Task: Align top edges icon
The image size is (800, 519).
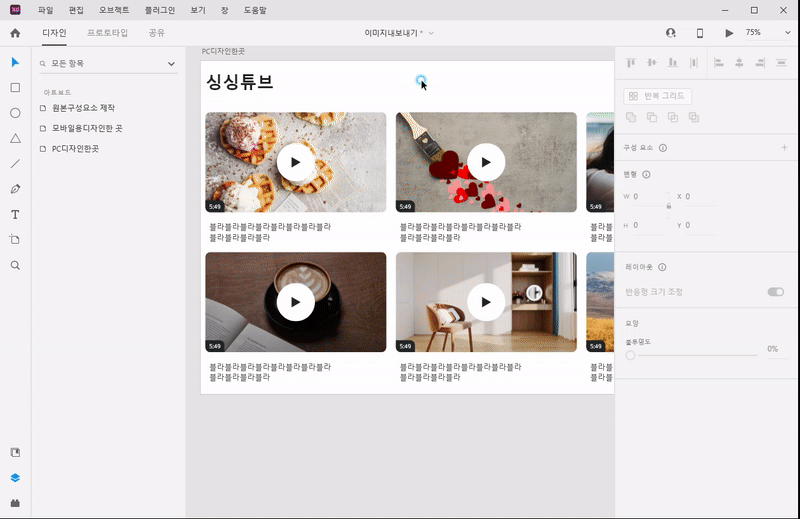Action: coord(631,63)
